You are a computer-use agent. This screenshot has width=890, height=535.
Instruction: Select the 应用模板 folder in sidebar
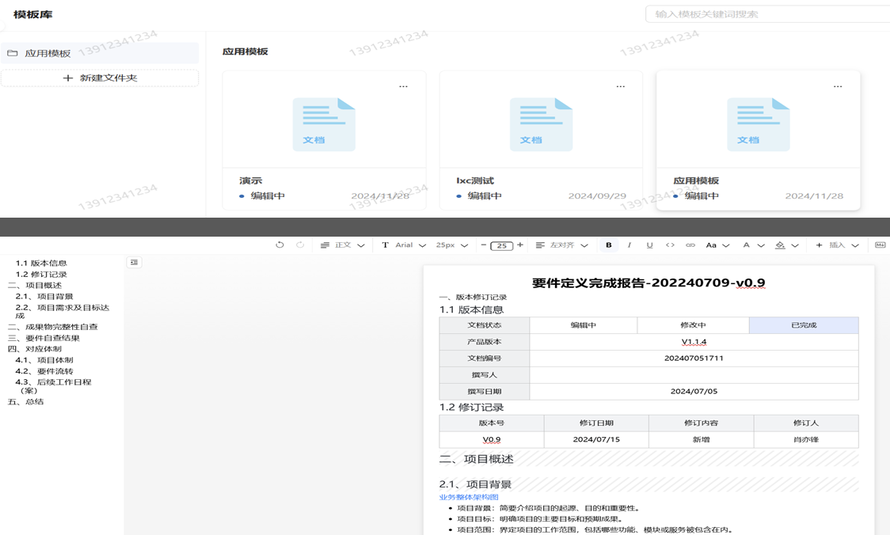pyautogui.click(x=48, y=53)
